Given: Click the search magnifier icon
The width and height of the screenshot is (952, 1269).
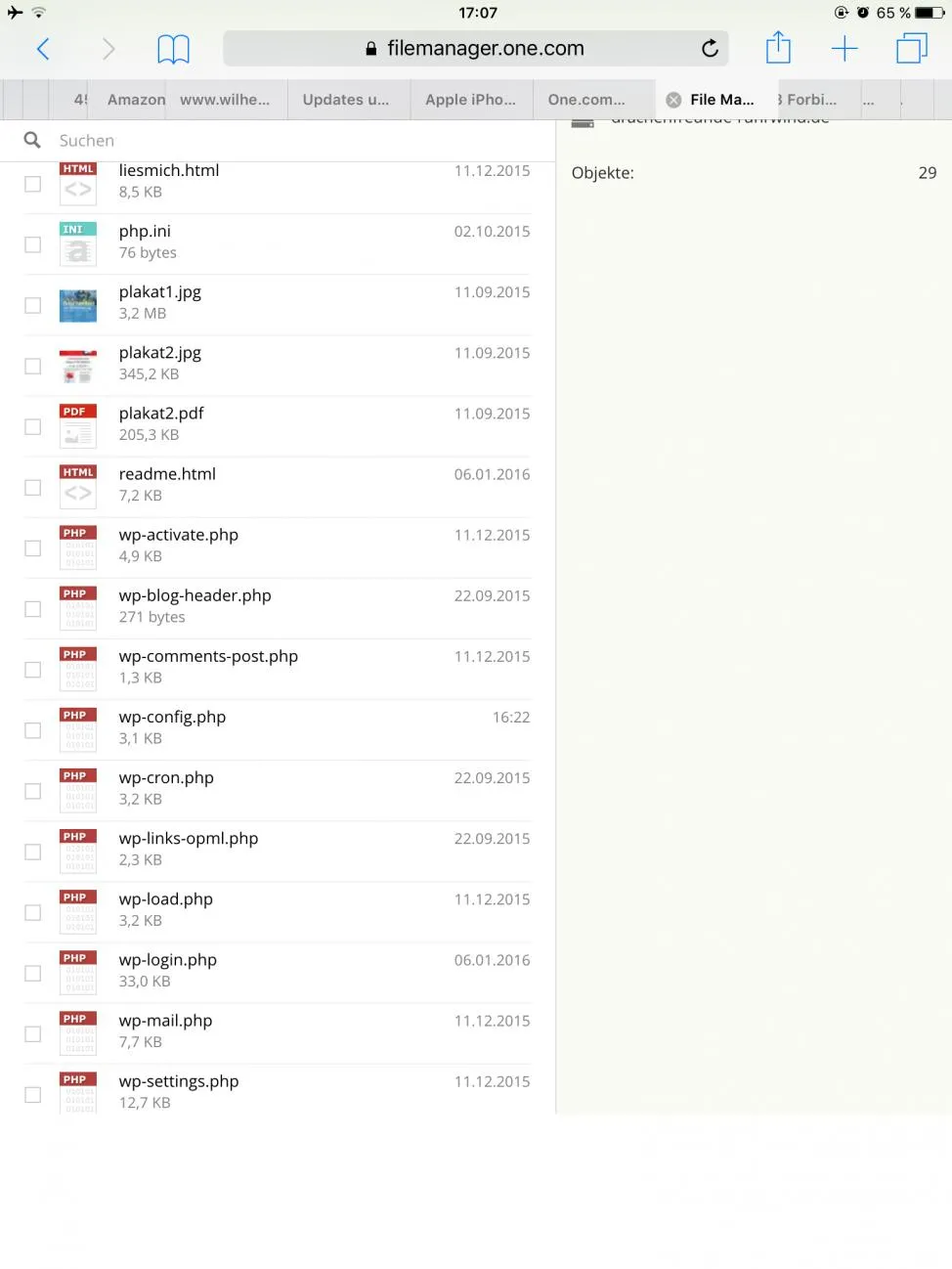Looking at the screenshot, I should (x=32, y=140).
